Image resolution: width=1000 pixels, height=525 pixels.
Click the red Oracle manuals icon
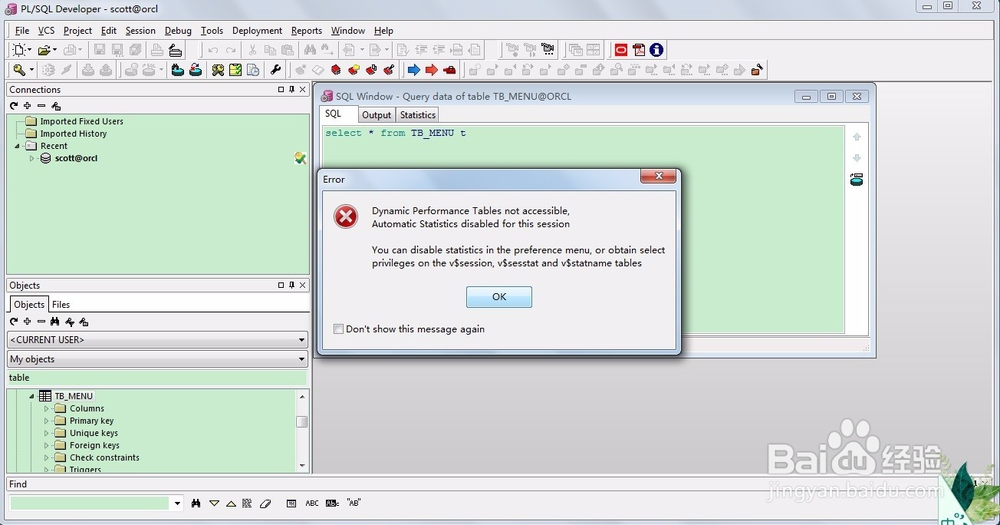(621, 50)
